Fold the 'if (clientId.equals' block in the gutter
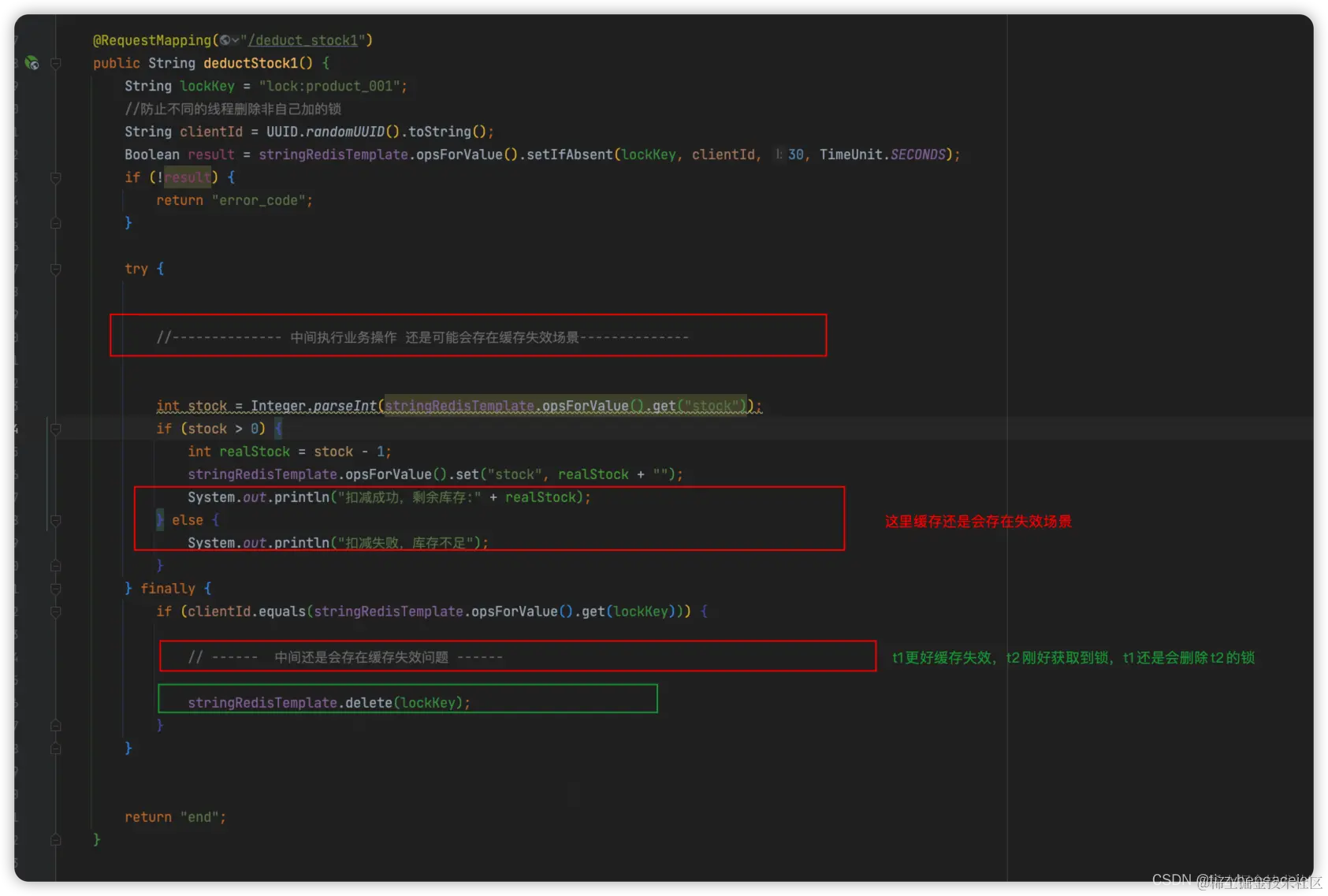The height and width of the screenshot is (896, 1328). (x=56, y=612)
